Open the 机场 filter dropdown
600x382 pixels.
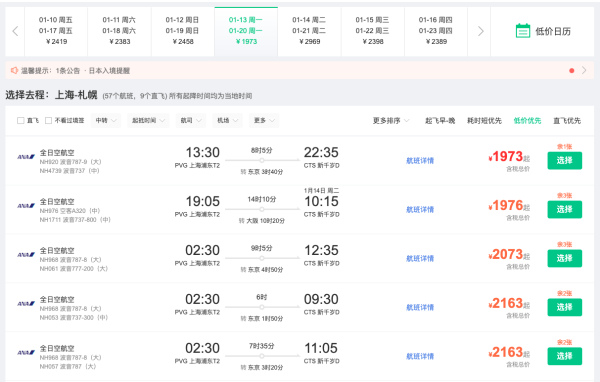tap(227, 121)
